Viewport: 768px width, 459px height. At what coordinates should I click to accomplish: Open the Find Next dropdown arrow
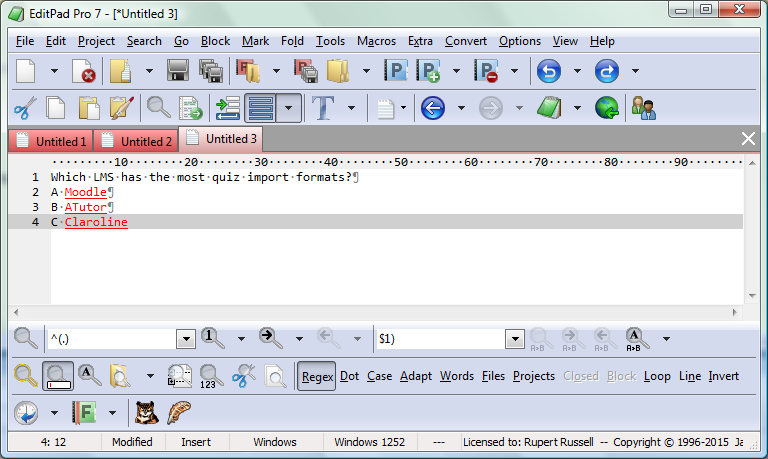click(x=299, y=338)
